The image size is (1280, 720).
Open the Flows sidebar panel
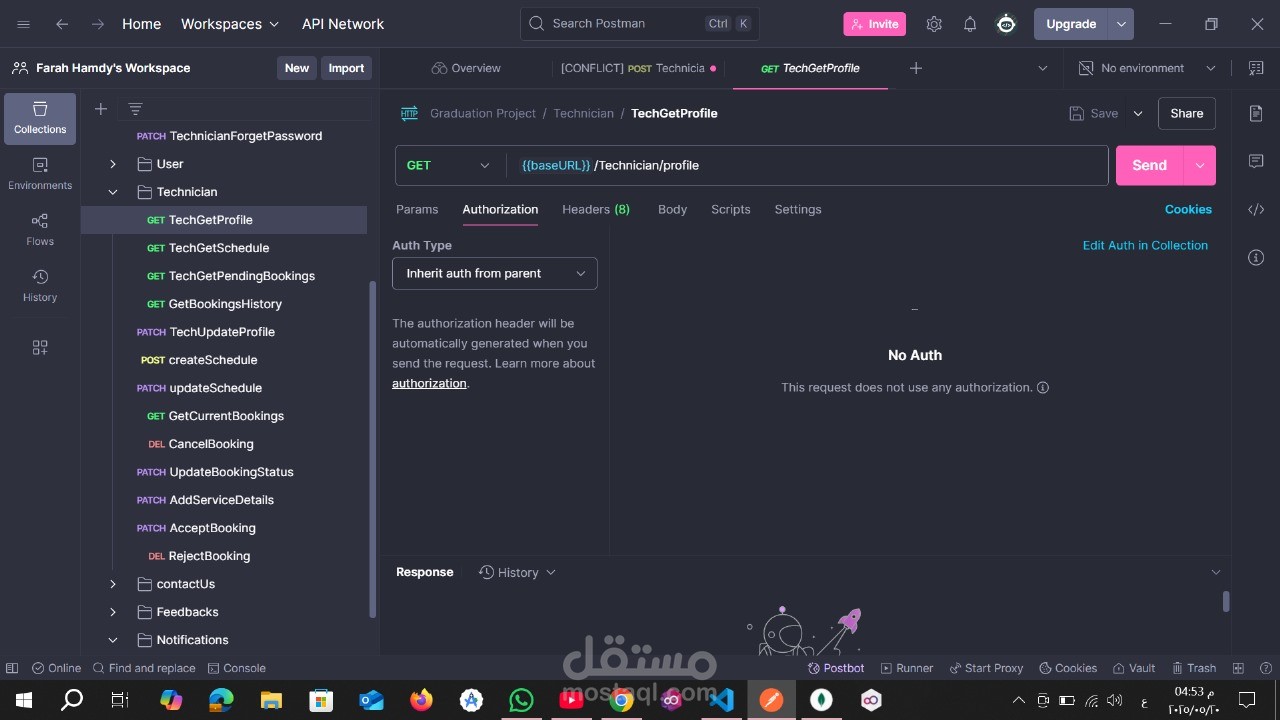coord(40,230)
